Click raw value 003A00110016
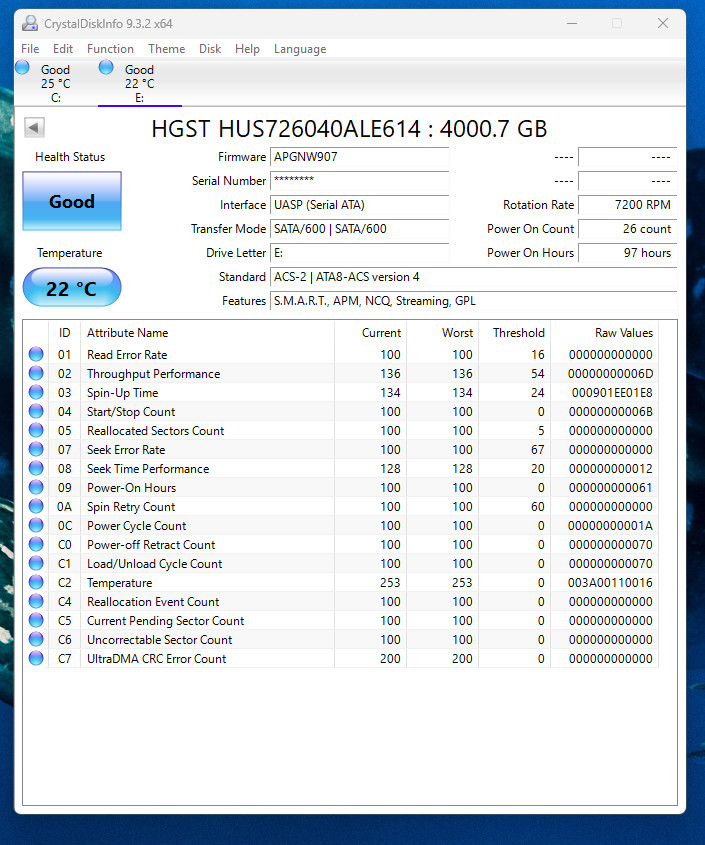Image resolution: width=705 pixels, height=845 pixels. tap(610, 583)
